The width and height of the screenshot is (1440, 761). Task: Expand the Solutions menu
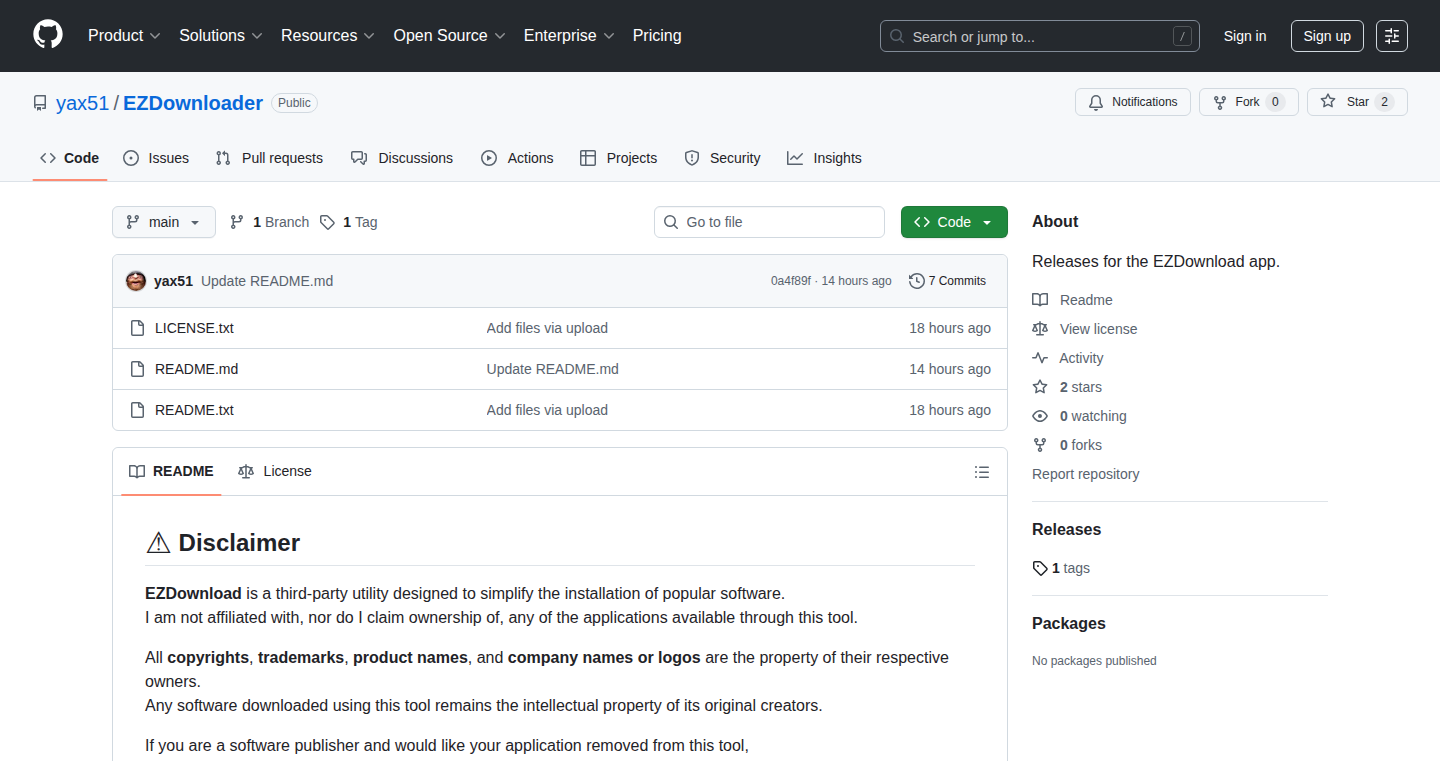click(x=220, y=35)
